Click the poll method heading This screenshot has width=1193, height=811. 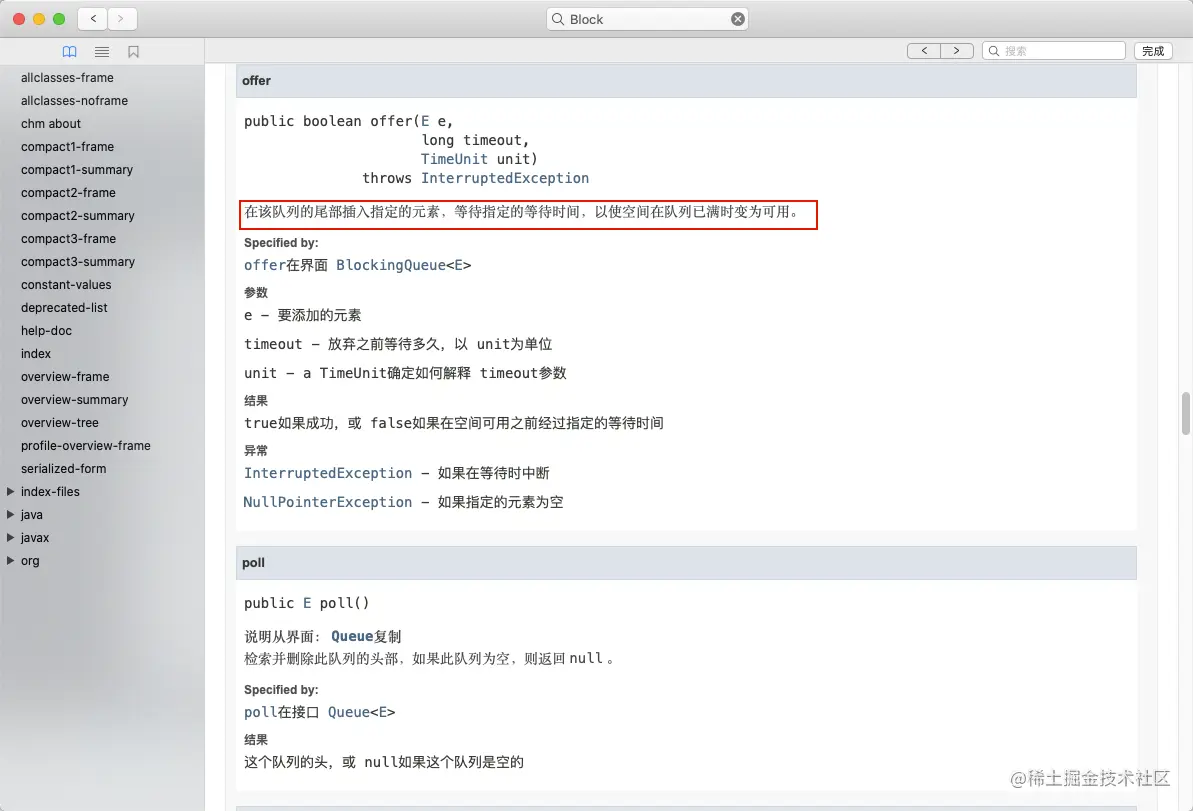[253, 563]
